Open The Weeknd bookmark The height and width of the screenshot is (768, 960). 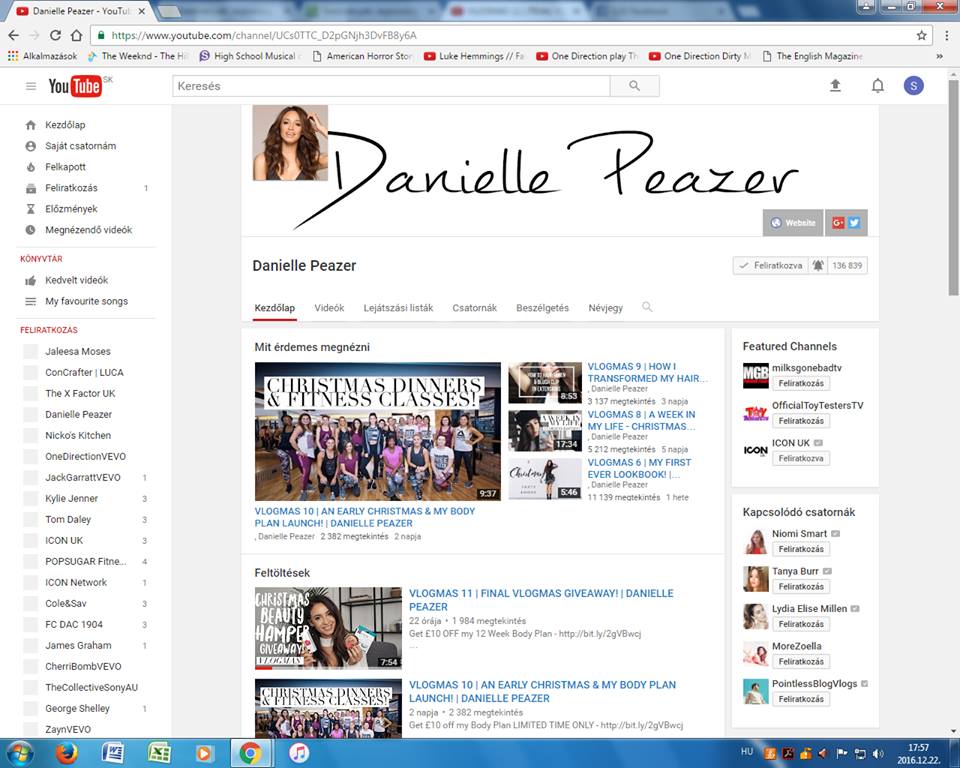(x=138, y=56)
